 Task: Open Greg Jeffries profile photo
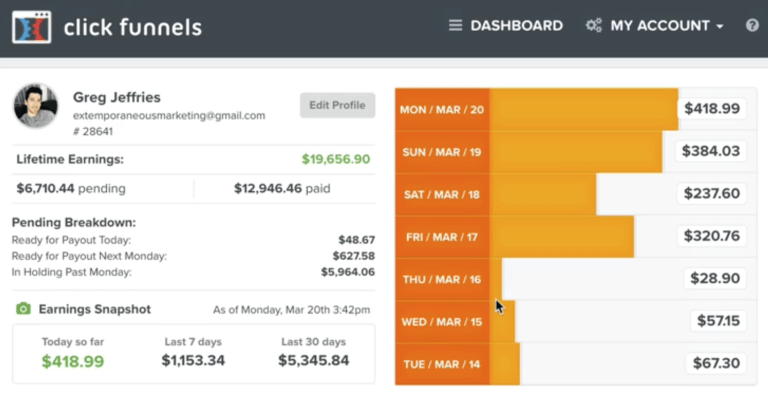pos(35,105)
